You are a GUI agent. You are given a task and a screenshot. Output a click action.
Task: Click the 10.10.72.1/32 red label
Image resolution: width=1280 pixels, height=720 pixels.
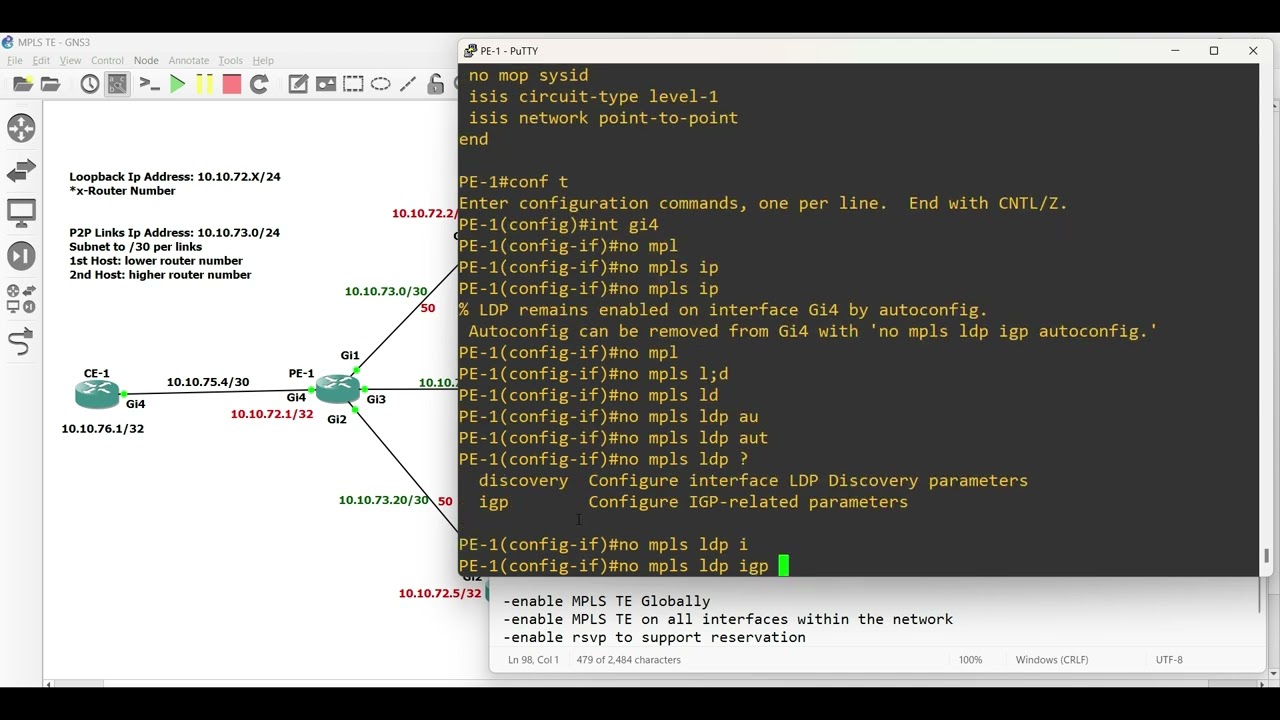point(272,414)
